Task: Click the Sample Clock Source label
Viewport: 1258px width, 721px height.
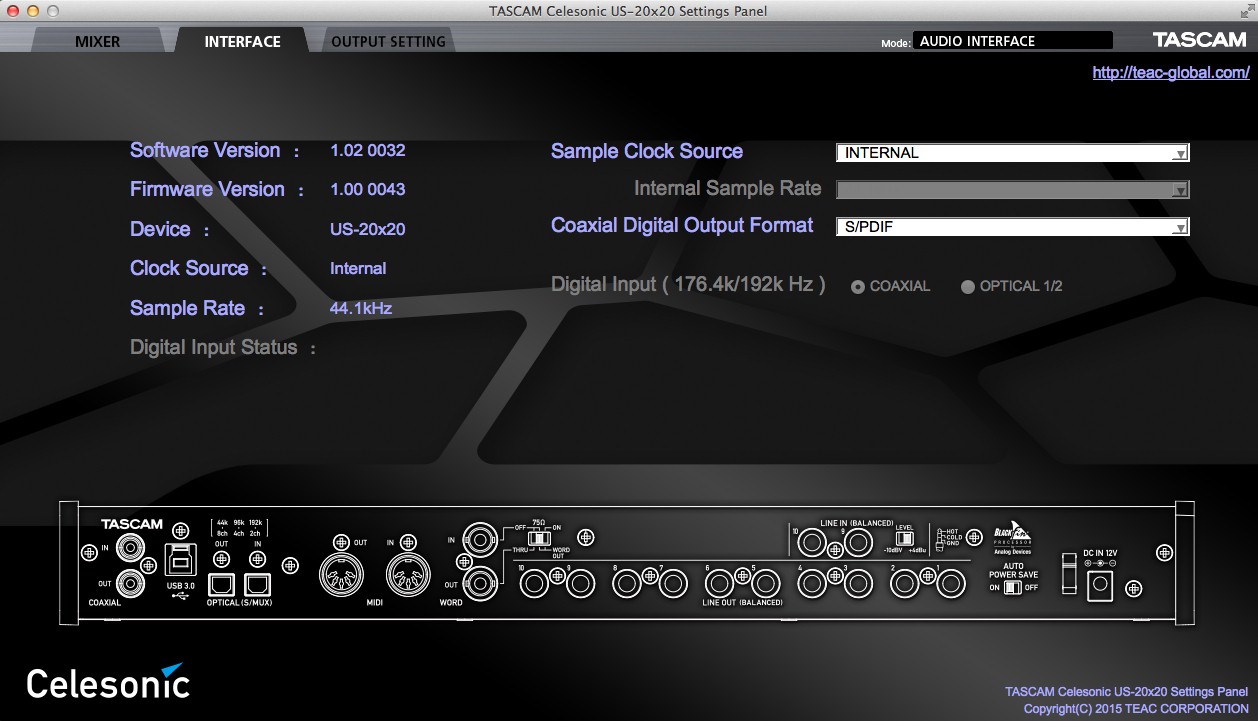Action: (647, 152)
